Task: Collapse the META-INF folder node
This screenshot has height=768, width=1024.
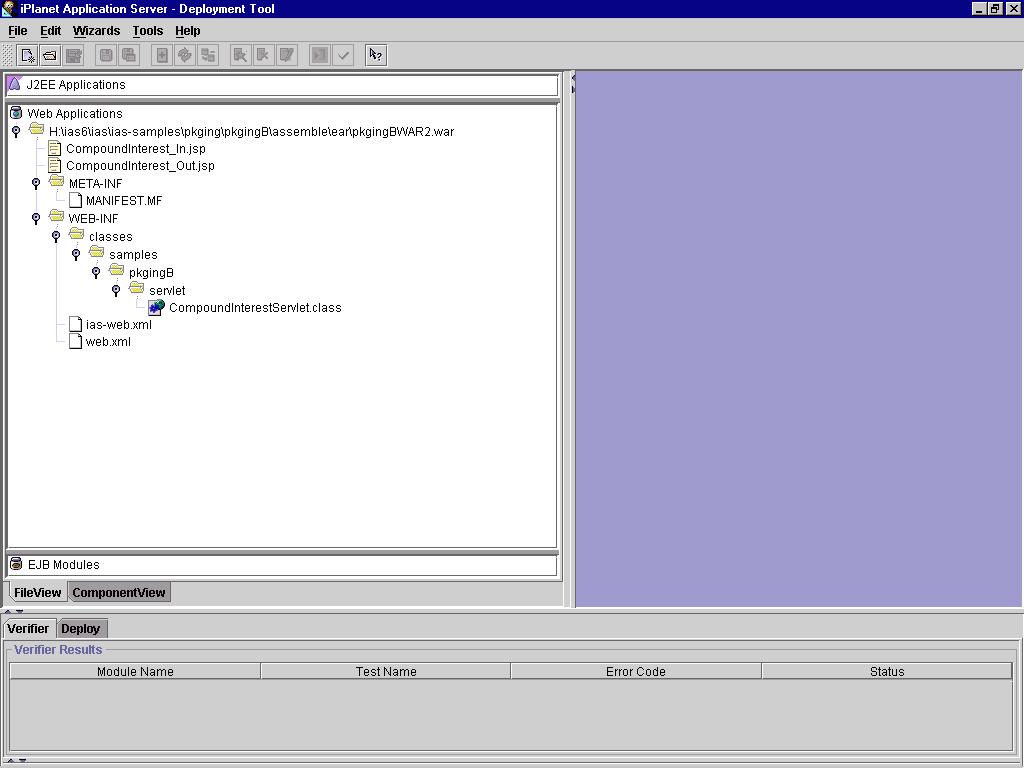Action: tap(36, 184)
